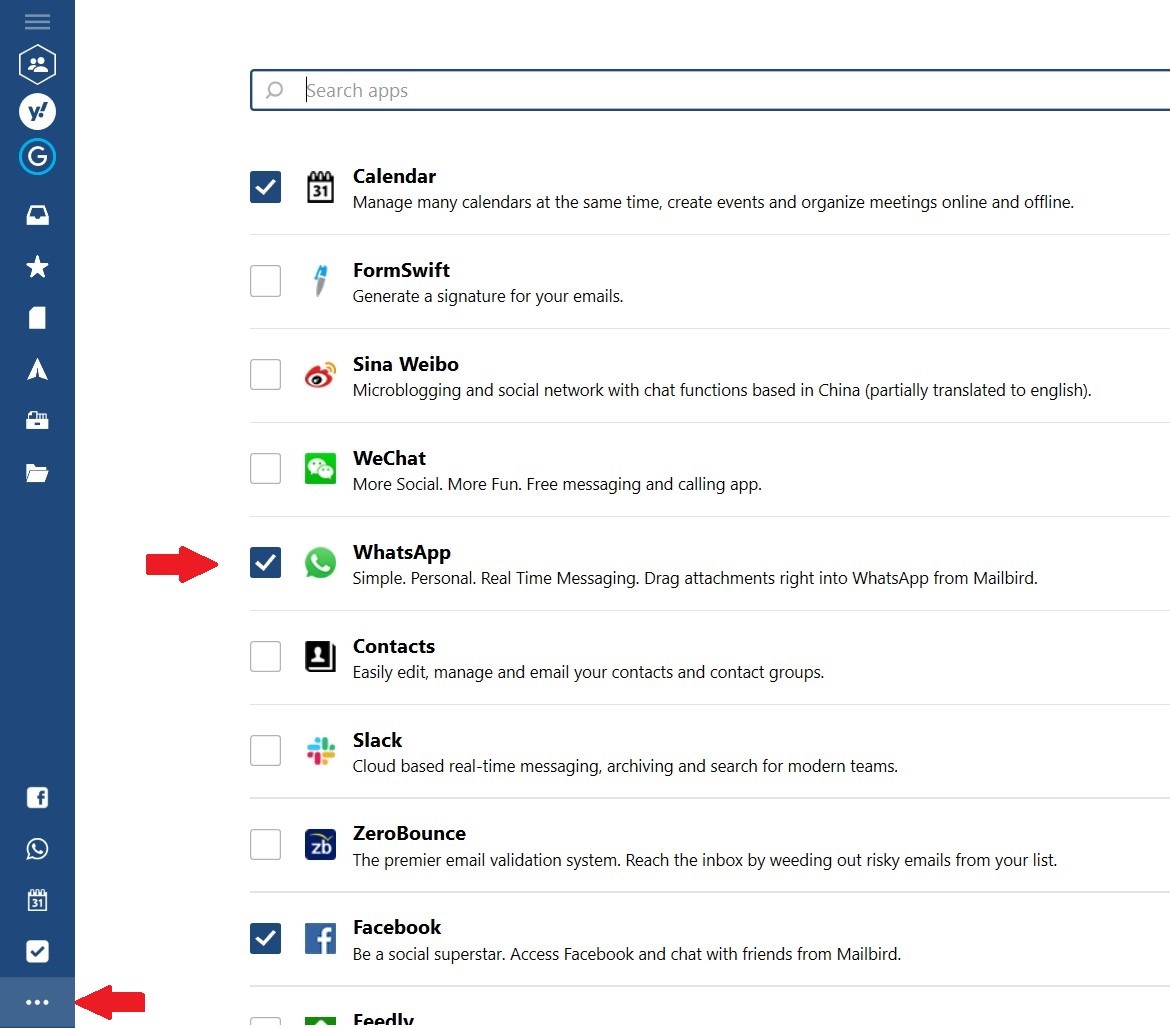Open the Sent arrow icon
Screen dimensions: 1170x1028
37,369
